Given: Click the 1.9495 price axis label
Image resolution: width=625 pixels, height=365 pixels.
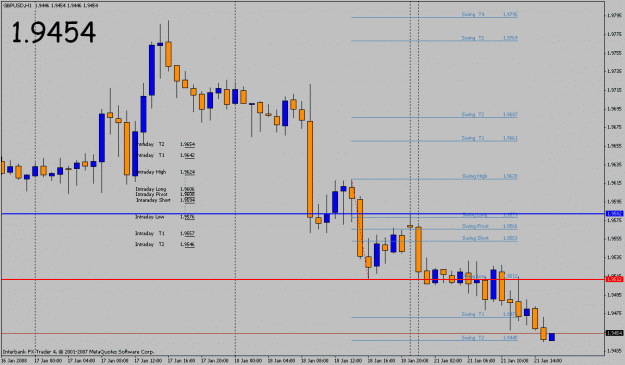Looking at the screenshot, I should tap(614, 295).
